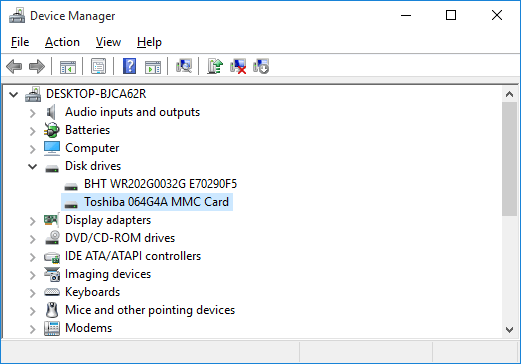Screen dimensions: 521x364
Task: Select the Keyboards label
Action: click(92, 292)
